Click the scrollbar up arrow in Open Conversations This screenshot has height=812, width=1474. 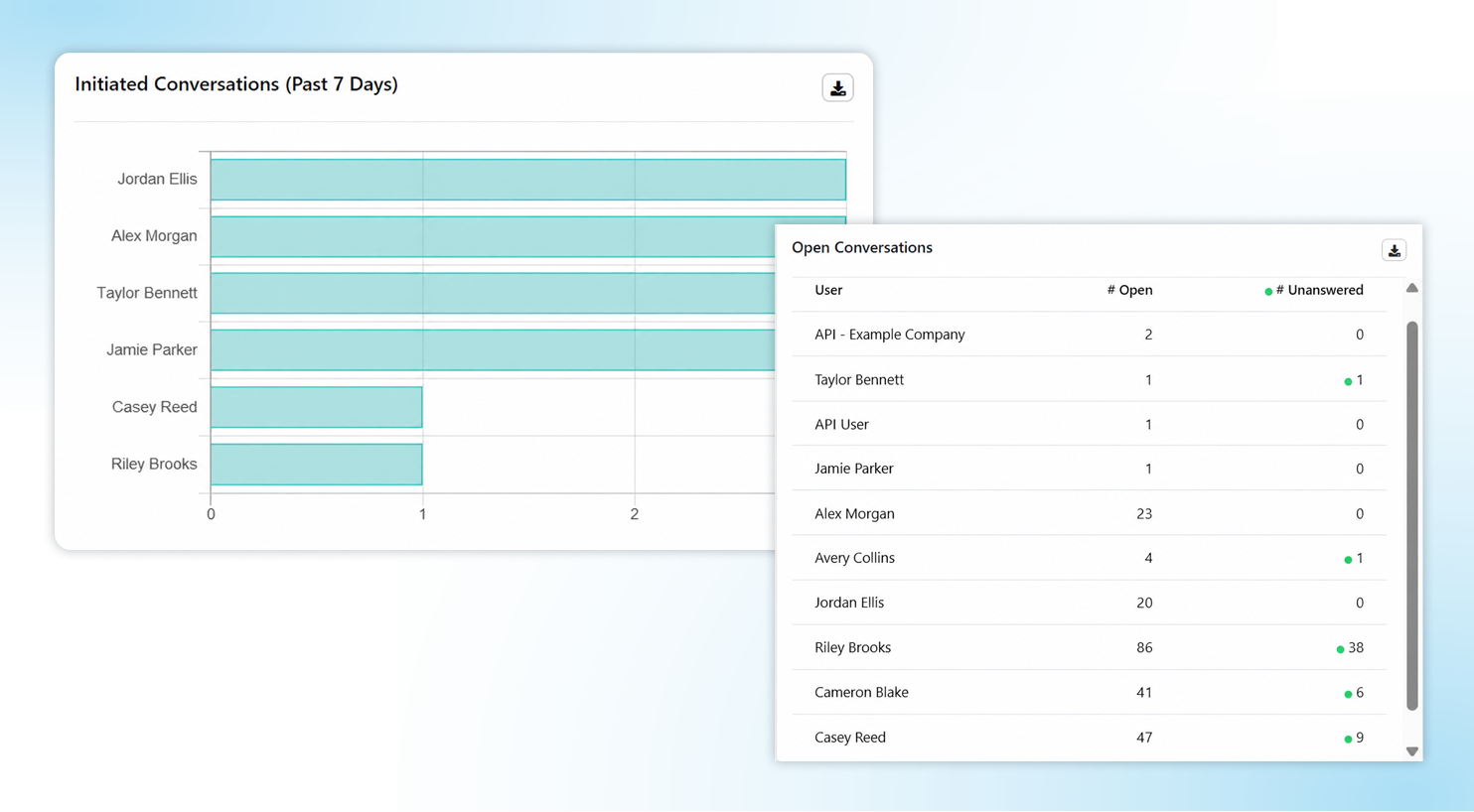1411,288
